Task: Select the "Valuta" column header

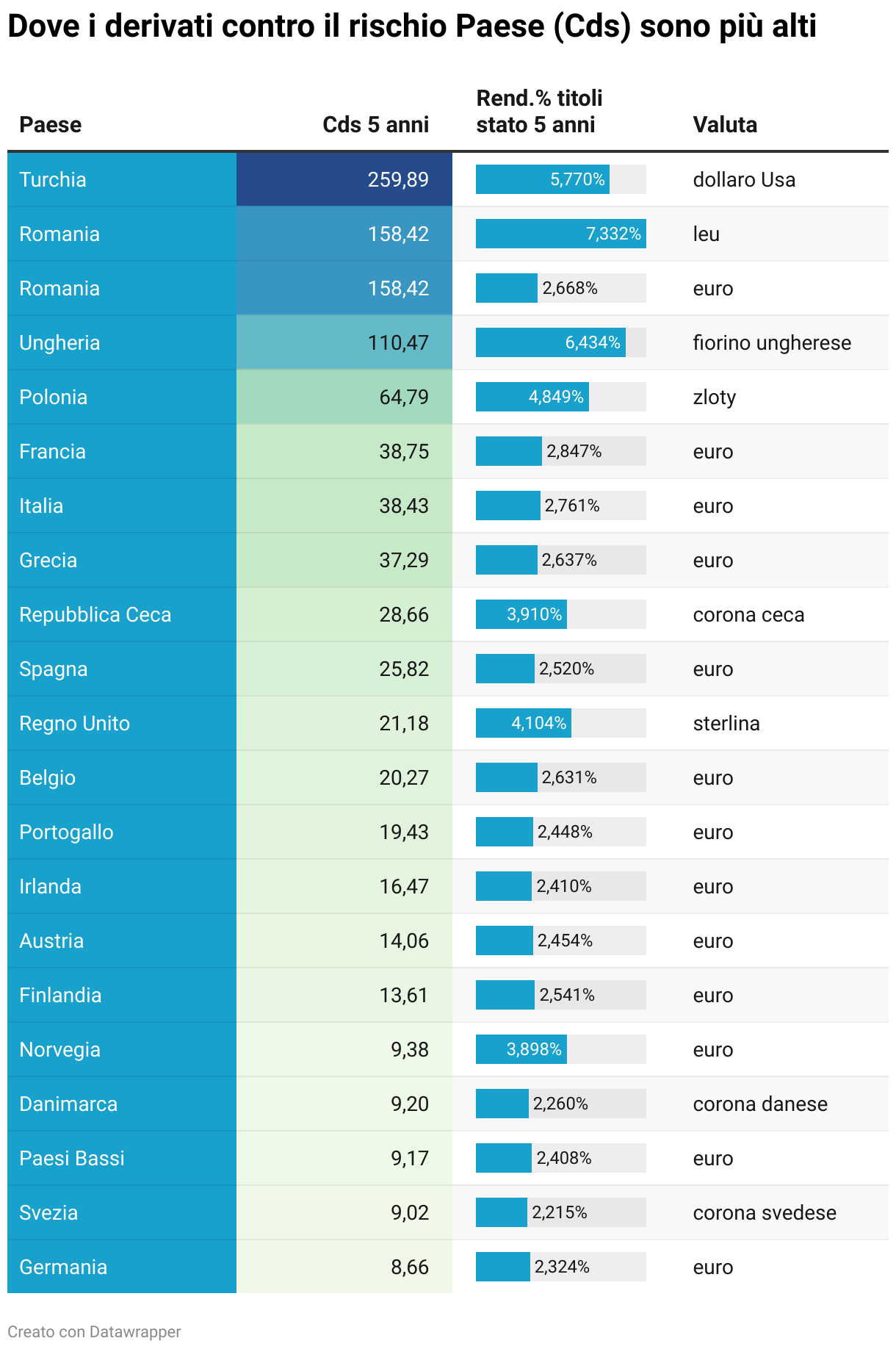Action: click(725, 124)
